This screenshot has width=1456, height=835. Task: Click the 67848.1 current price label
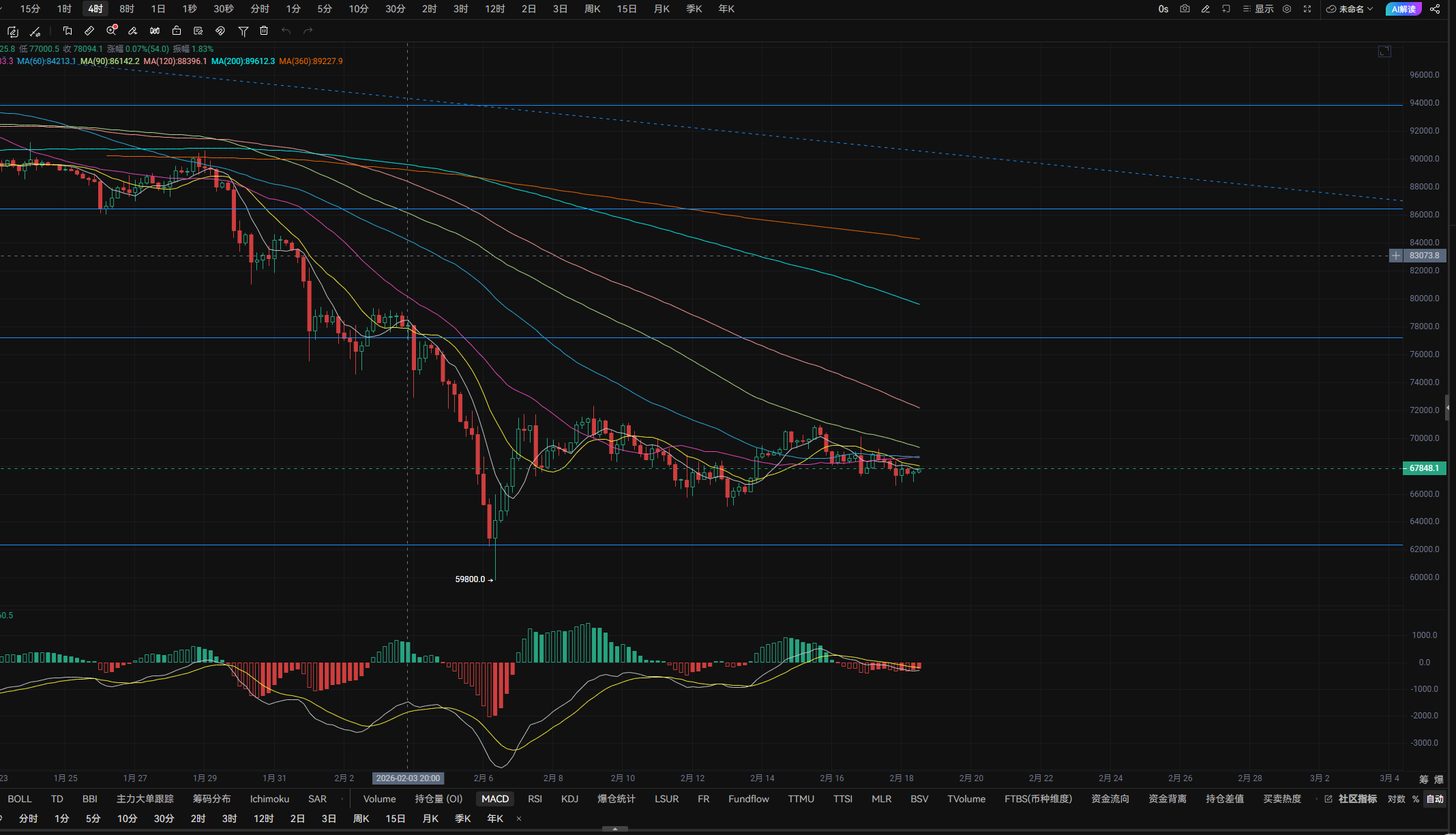(x=1424, y=468)
